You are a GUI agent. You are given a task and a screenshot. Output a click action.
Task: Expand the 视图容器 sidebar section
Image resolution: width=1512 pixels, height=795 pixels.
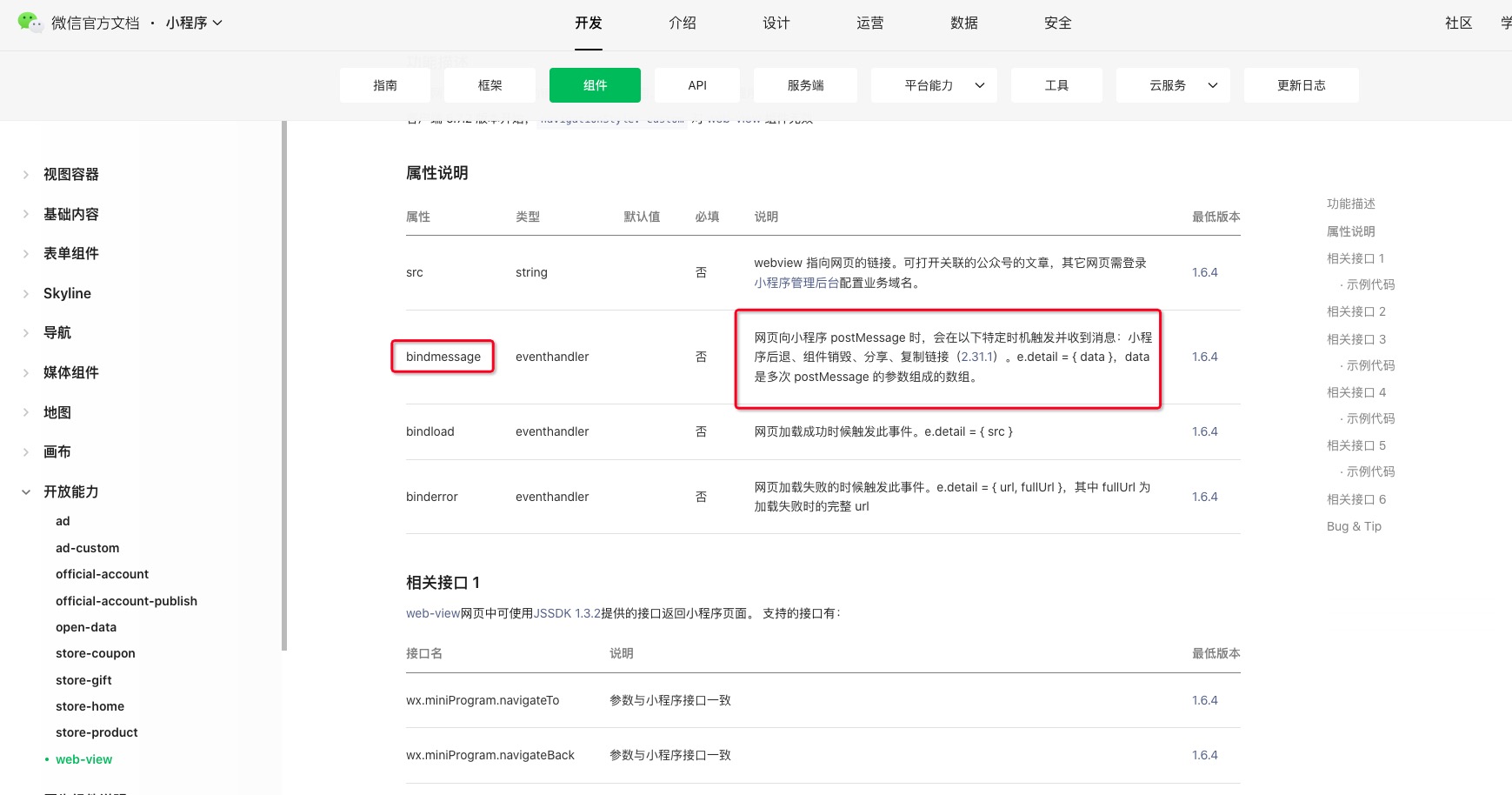pos(26,175)
